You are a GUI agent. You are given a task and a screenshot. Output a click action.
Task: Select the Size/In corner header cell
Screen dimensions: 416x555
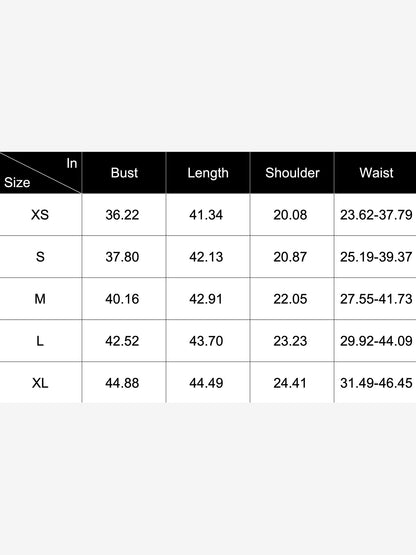(40, 173)
